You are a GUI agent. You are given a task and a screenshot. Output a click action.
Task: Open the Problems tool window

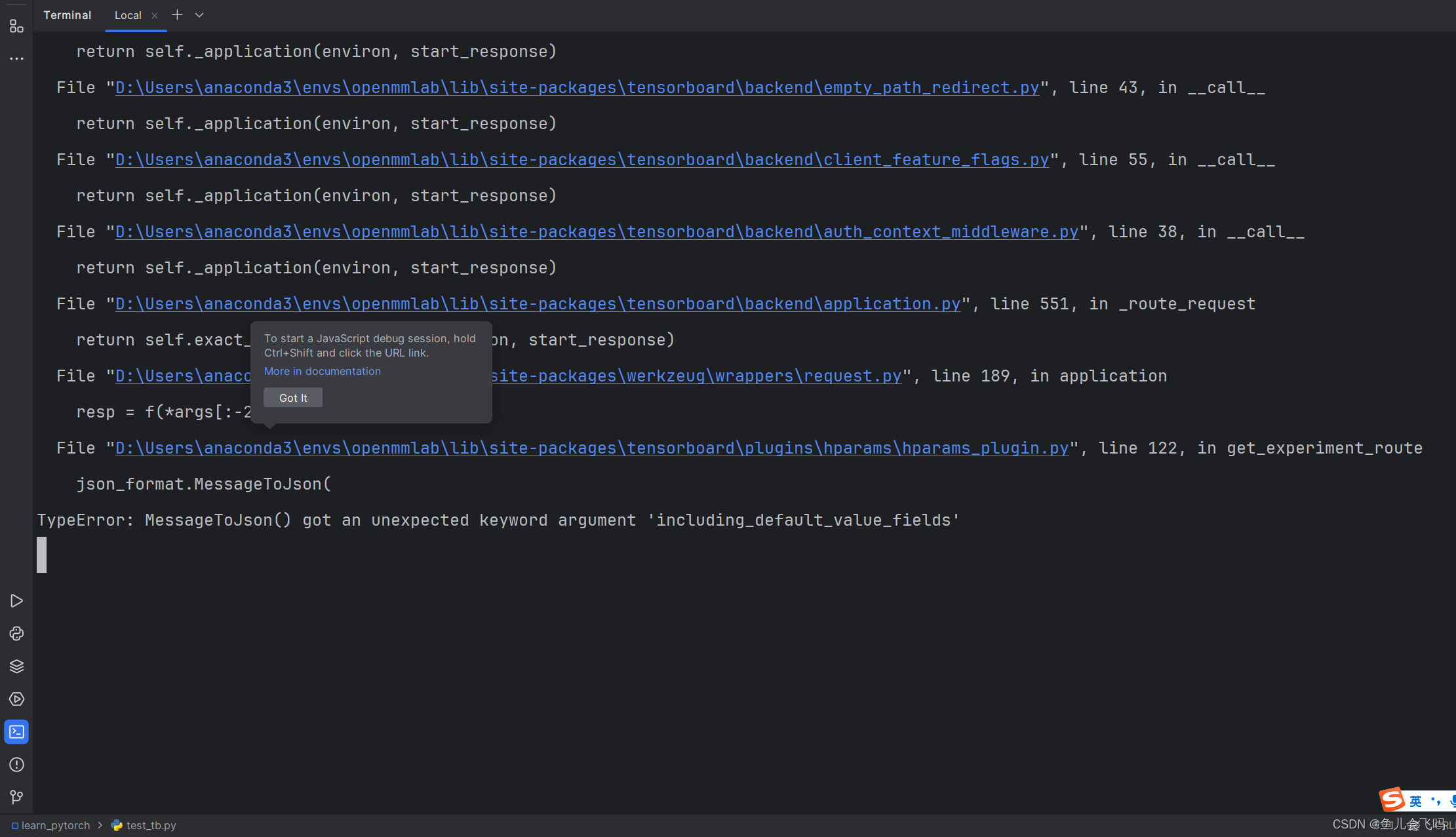click(16, 765)
